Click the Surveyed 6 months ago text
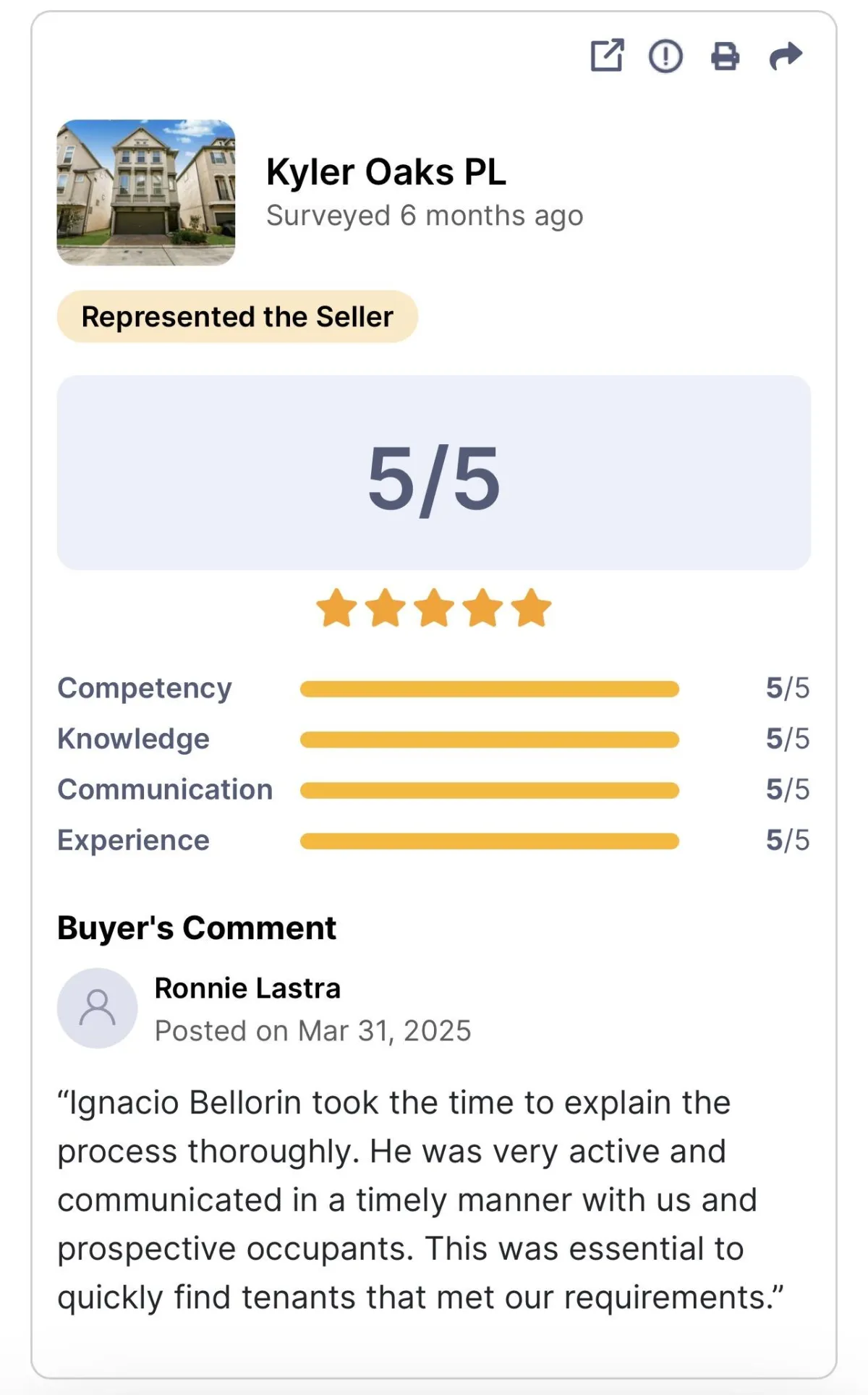The image size is (868, 1395). [425, 216]
